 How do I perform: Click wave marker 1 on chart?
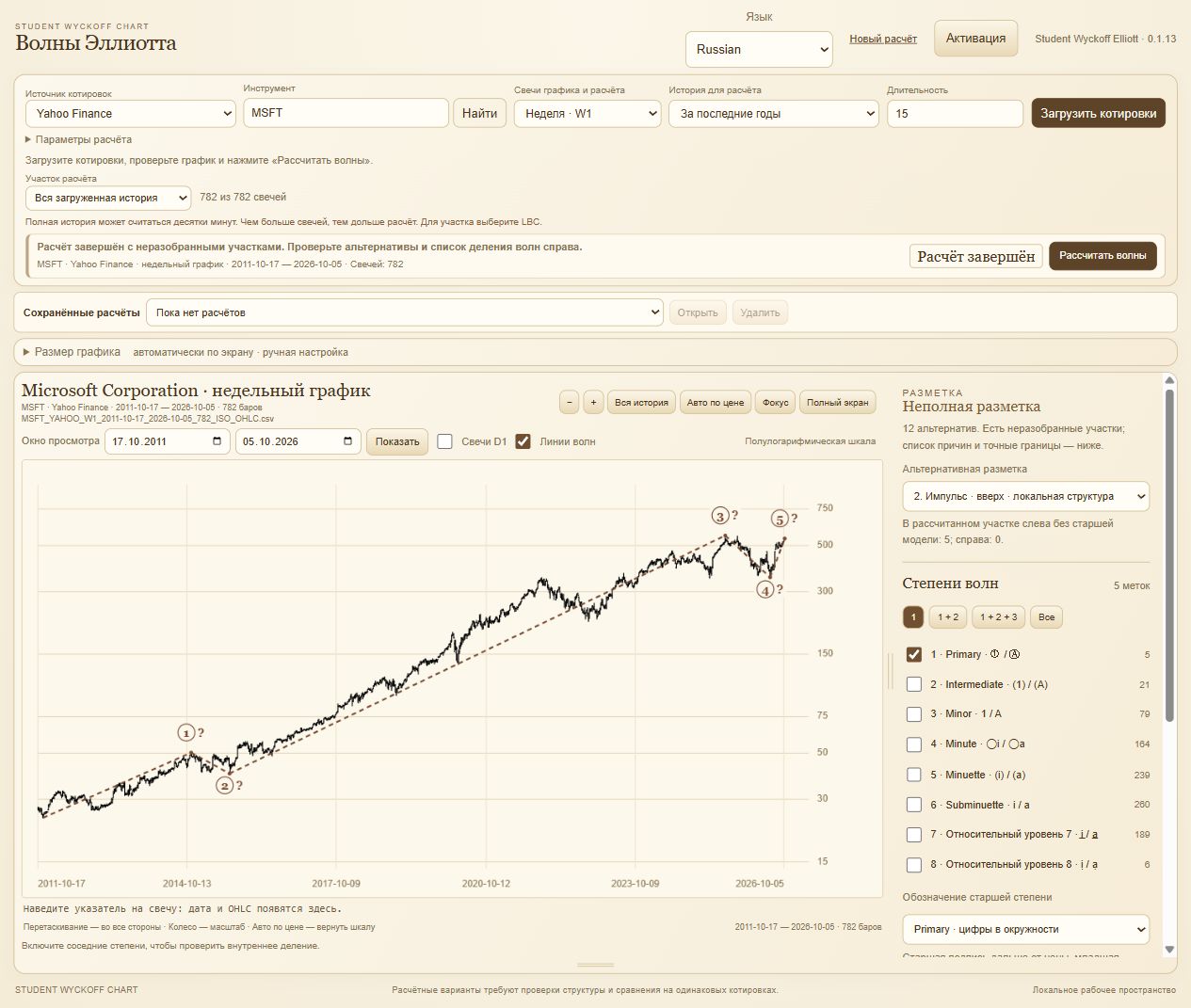point(186,733)
